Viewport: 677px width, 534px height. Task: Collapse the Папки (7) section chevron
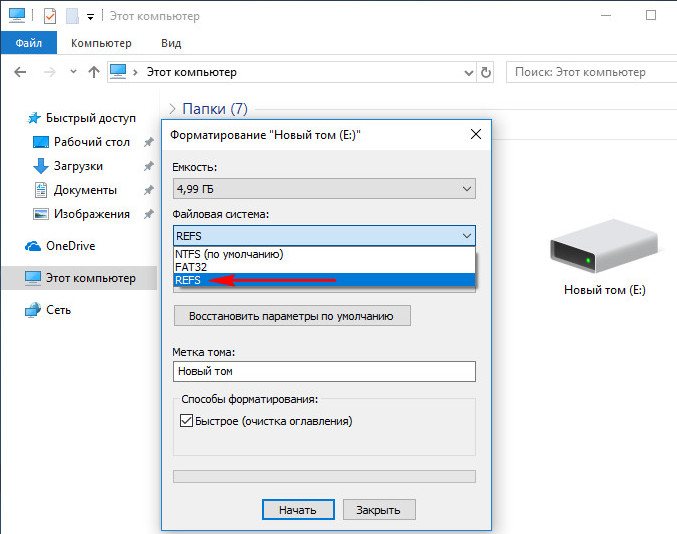pos(172,109)
